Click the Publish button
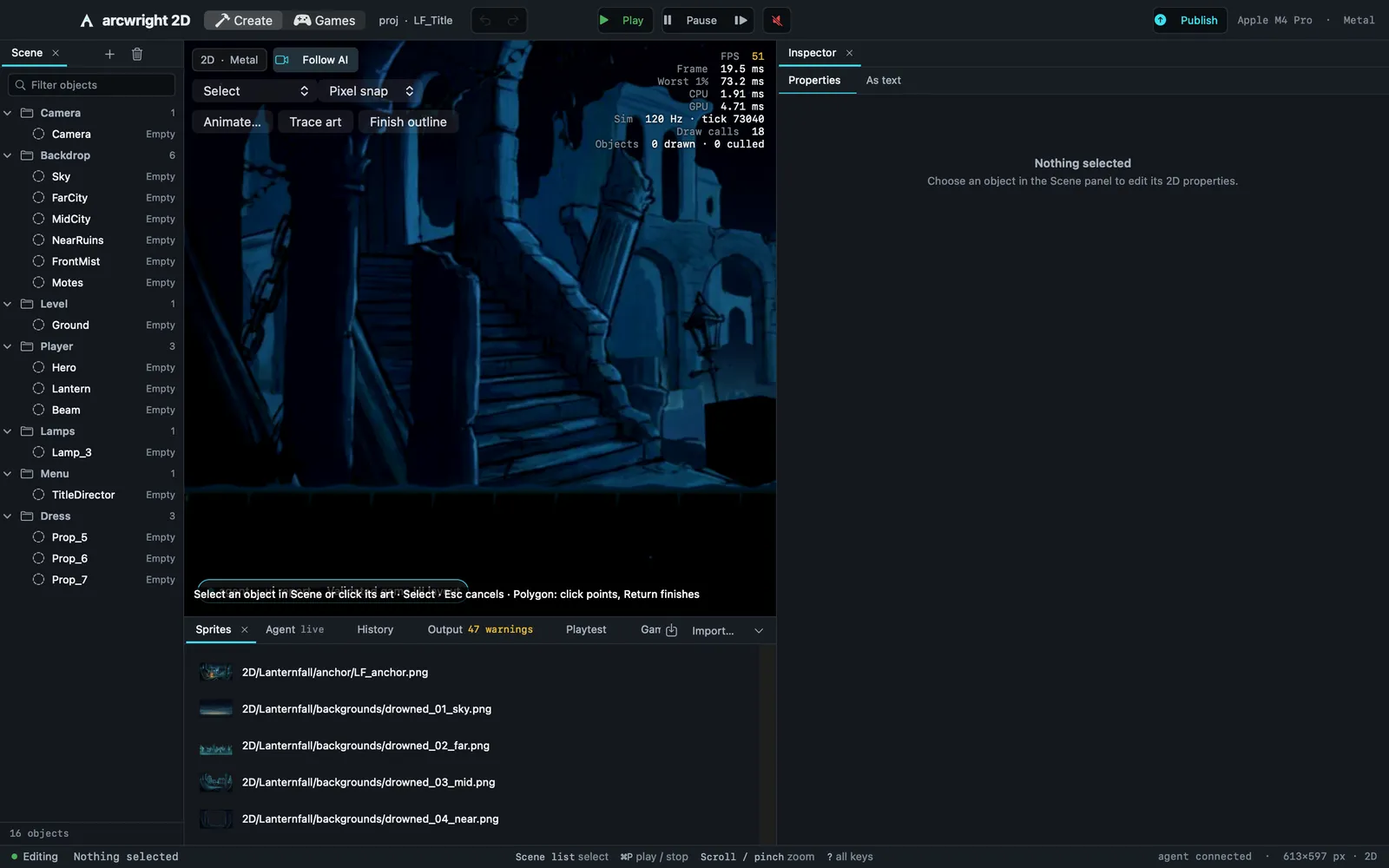 tap(1189, 20)
